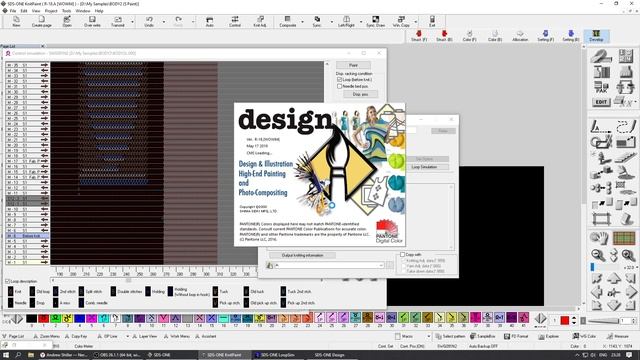This screenshot has height=360, width=640.
Task: Click the green grid display icon
Action: tap(624, 238)
